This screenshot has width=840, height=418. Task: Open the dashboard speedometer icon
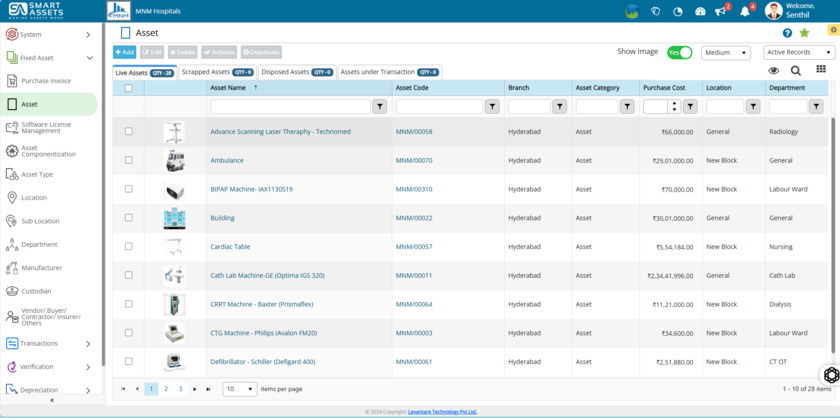pos(700,12)
